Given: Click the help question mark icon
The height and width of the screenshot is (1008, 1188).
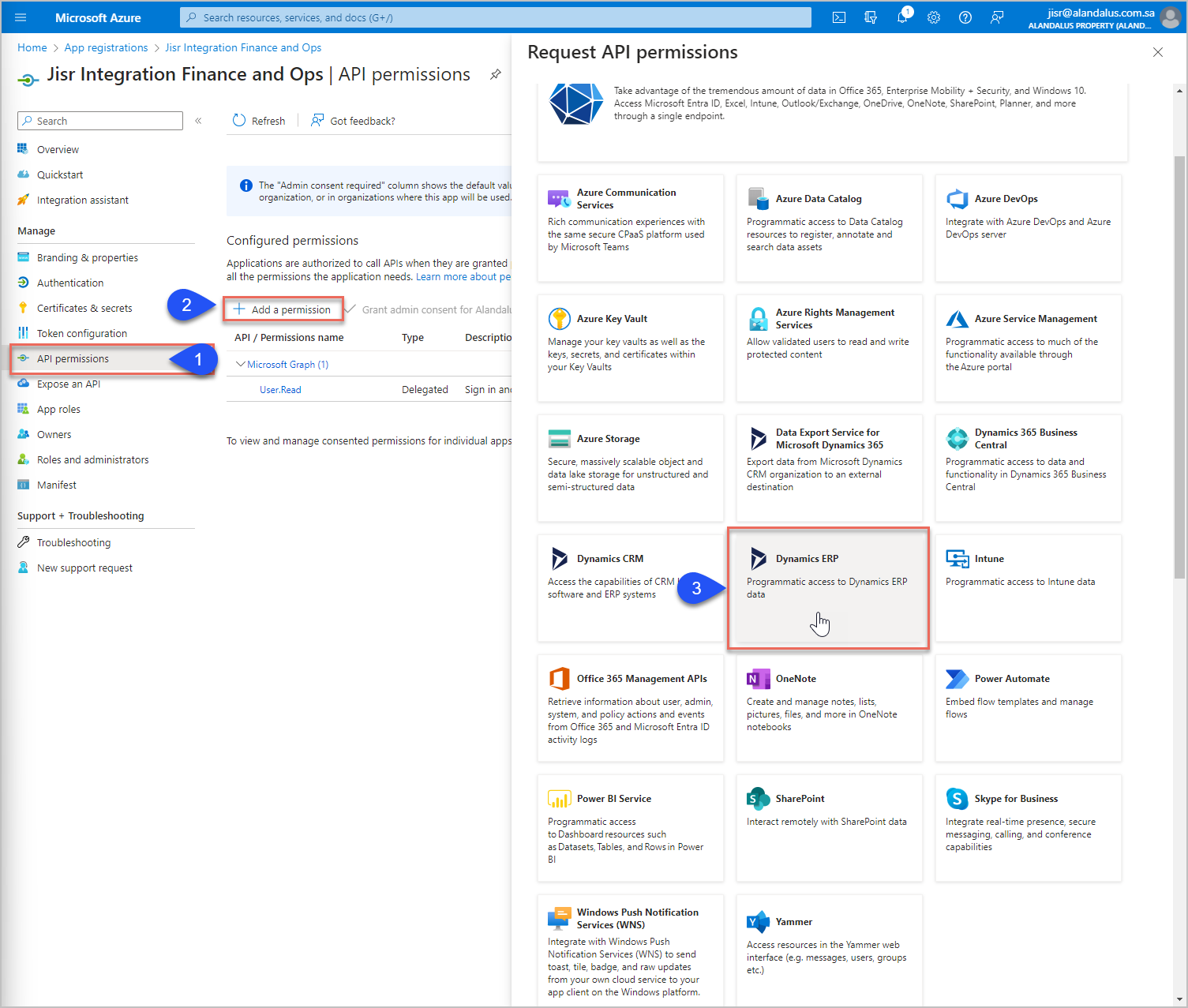Looking at the screenshot, I should (965, 17).
